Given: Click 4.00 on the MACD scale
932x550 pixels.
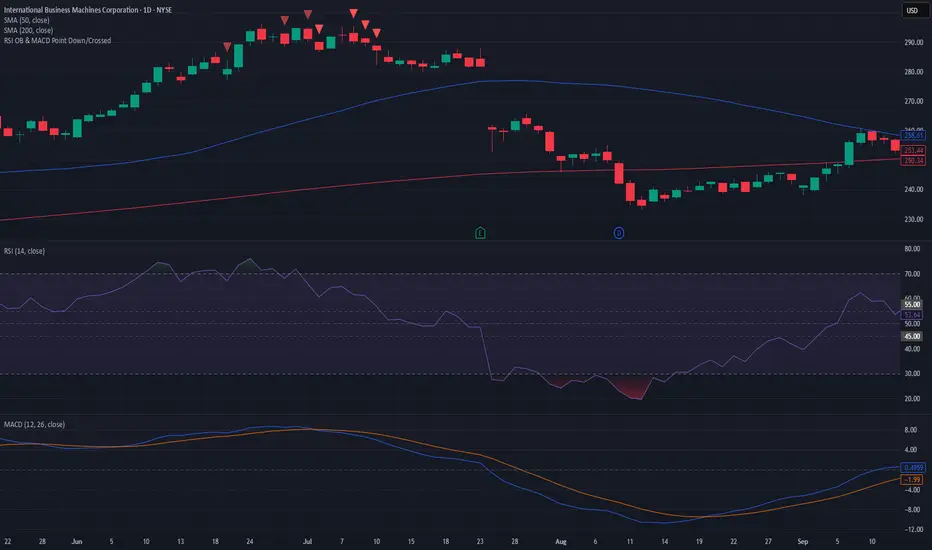Looking at the screenshot, I should (x=911, y=450).
